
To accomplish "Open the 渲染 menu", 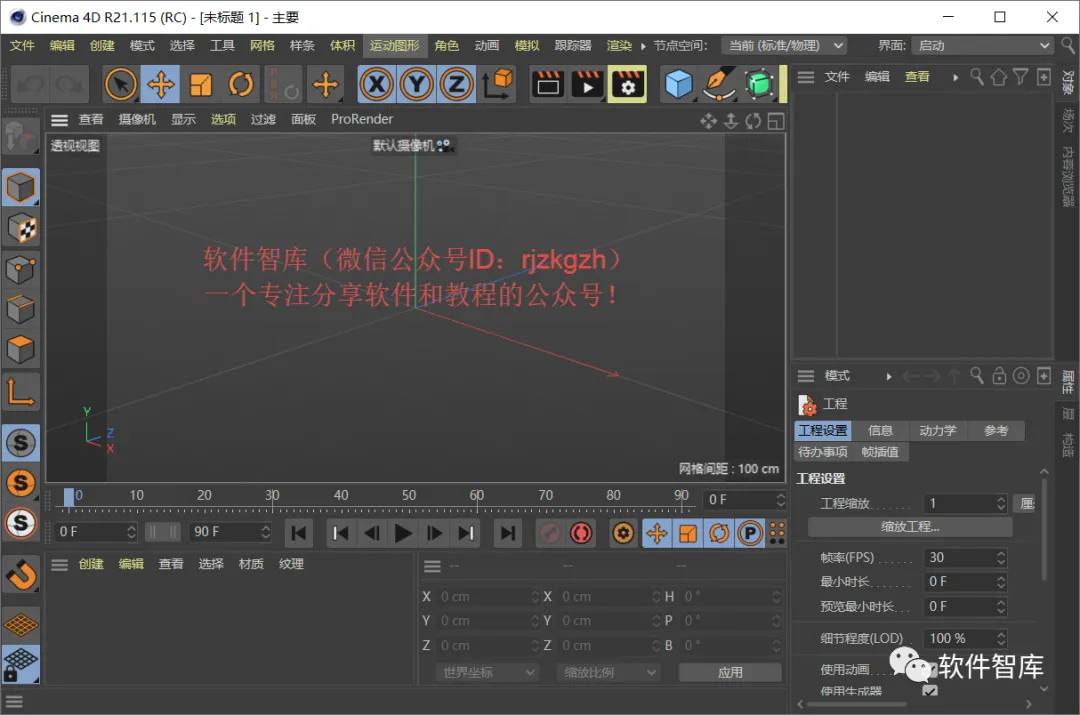I will (619, 45).
